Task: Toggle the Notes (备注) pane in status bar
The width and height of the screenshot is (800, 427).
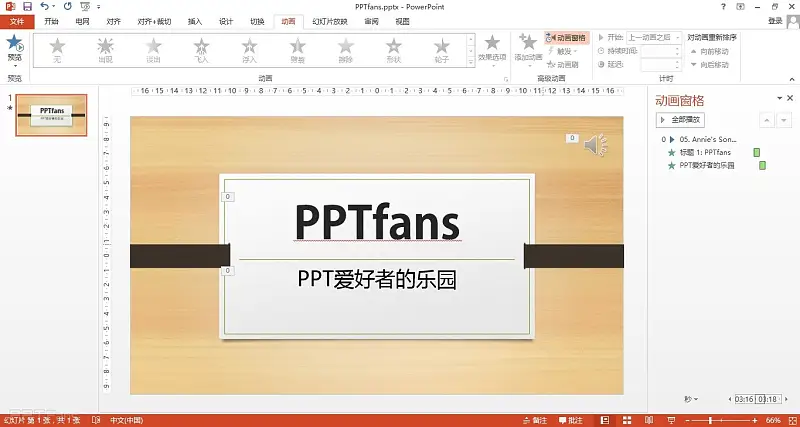Action: 535,421
